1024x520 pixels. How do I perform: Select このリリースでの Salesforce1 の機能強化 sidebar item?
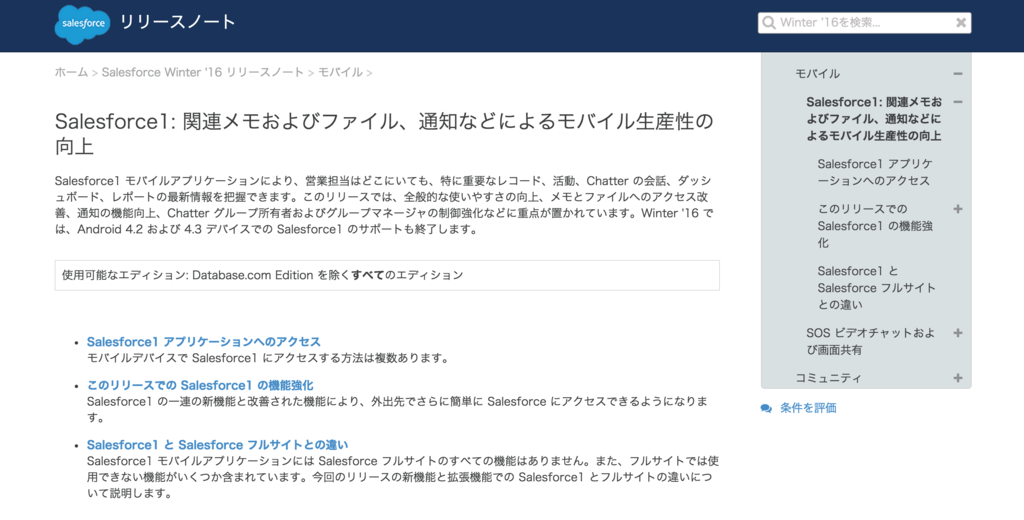click(x=875, y=226)
